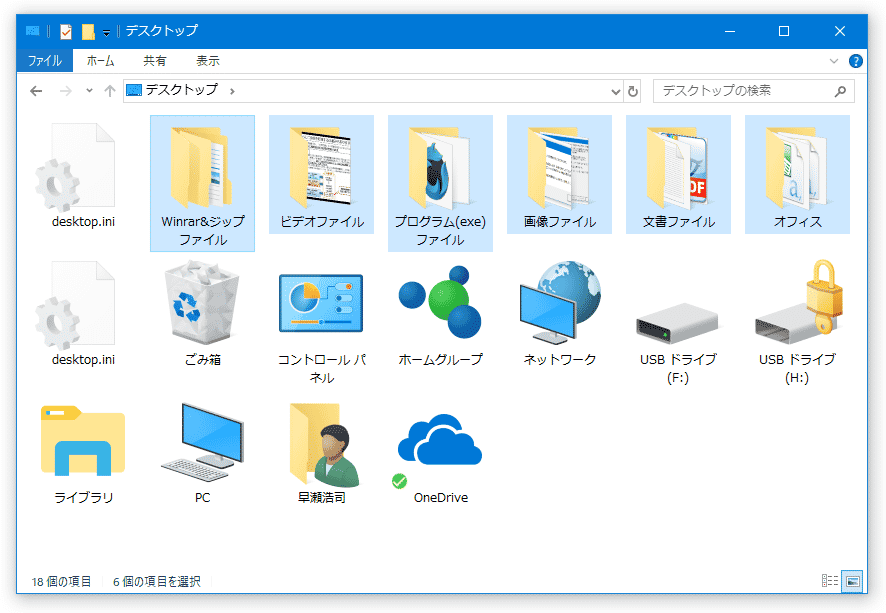Select the プログラム(exe)ファイル folder
Screen dimensions: 886x613
pyautogui.click(x=440, y=184)
